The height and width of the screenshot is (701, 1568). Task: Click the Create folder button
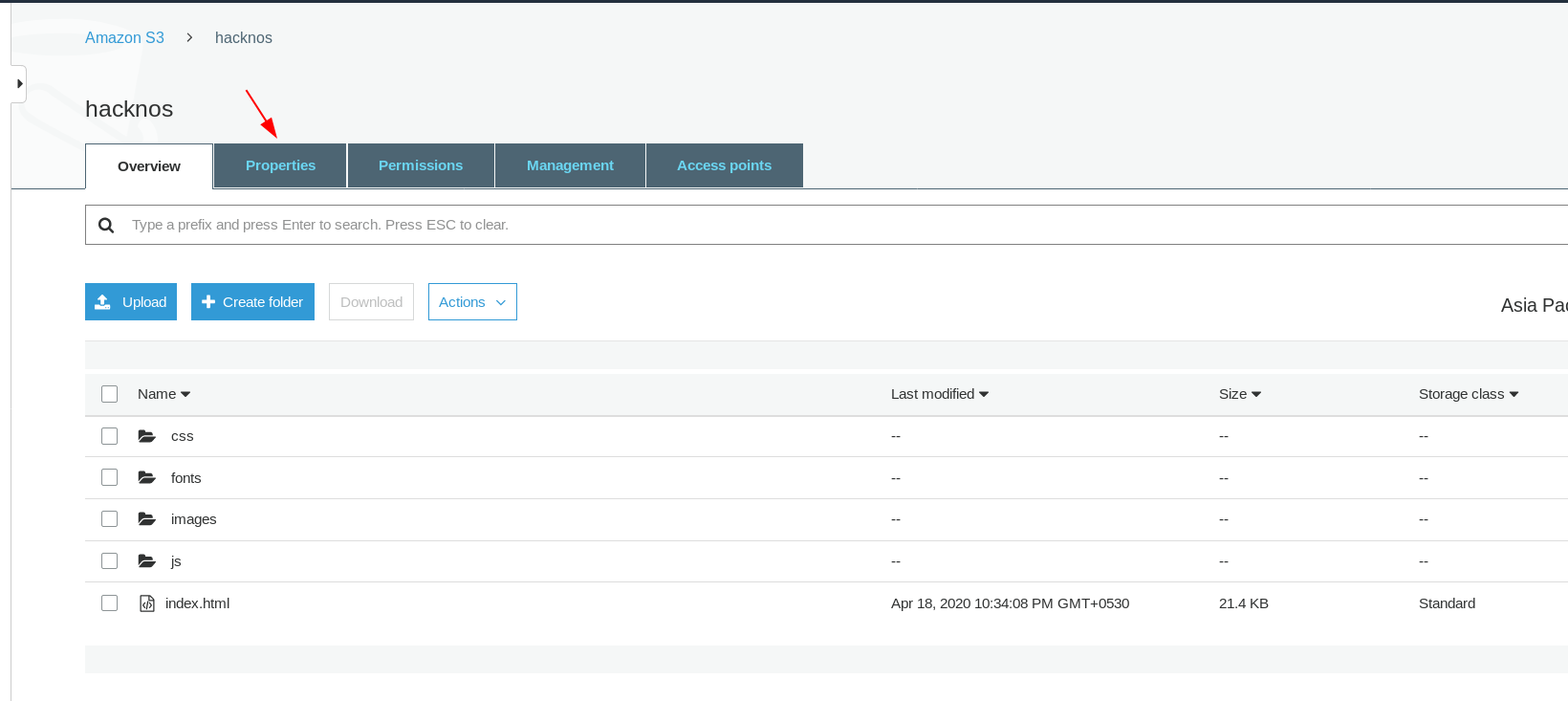tap(252, 301)
